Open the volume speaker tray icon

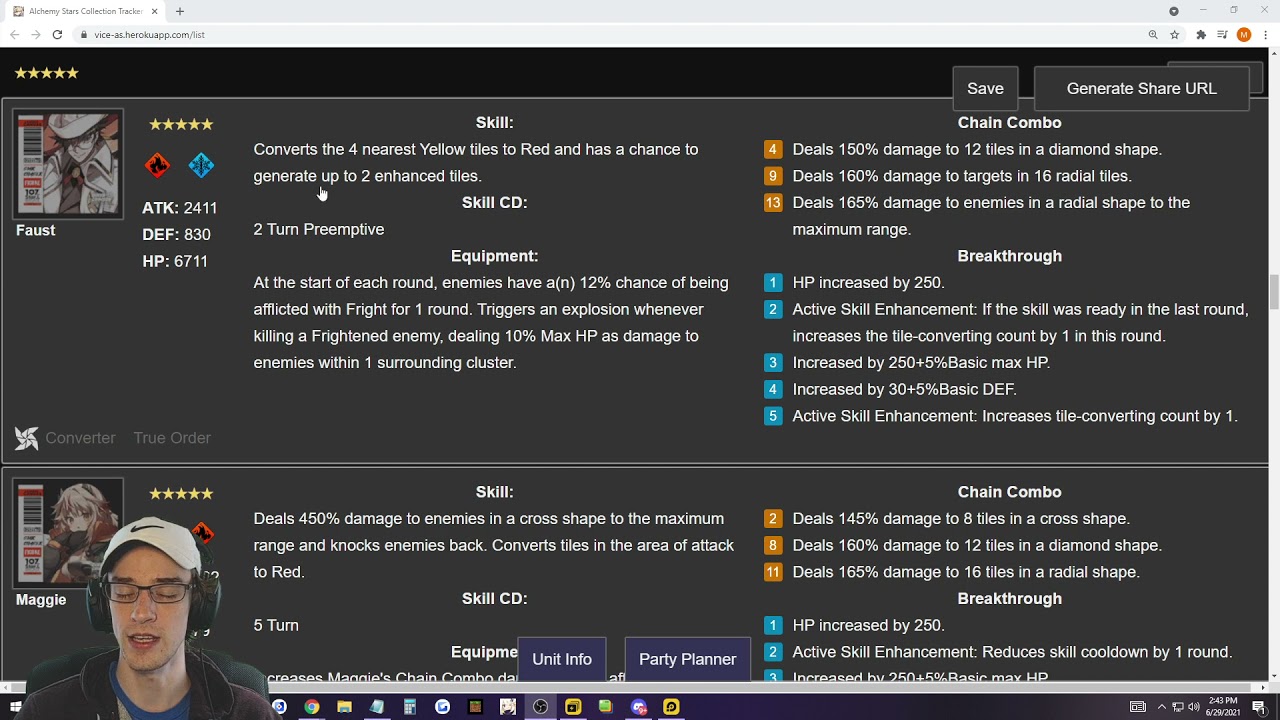[1193, 707]
